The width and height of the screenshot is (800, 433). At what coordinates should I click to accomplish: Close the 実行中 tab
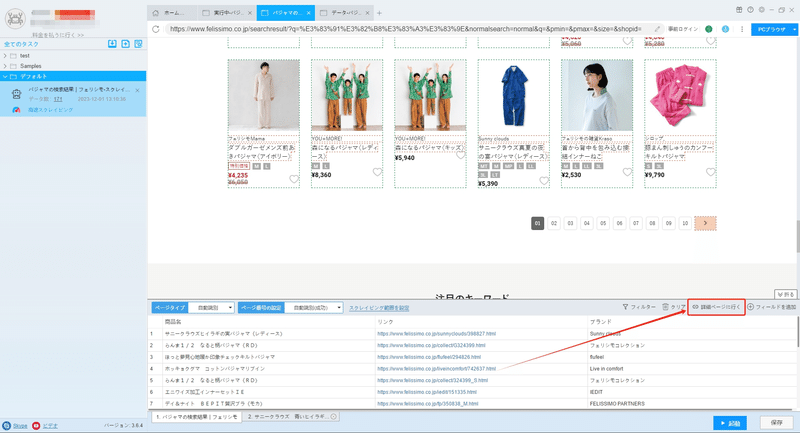(x=249, y=13)
